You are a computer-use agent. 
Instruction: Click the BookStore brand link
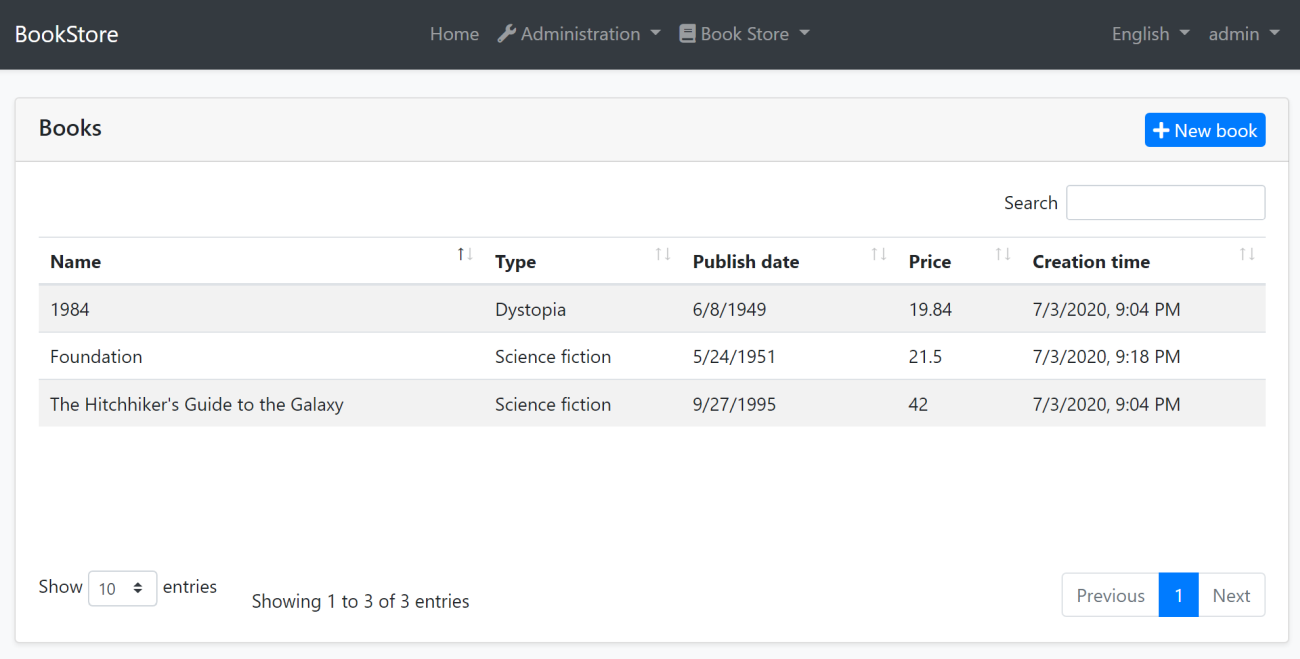(x=66, y=34)
